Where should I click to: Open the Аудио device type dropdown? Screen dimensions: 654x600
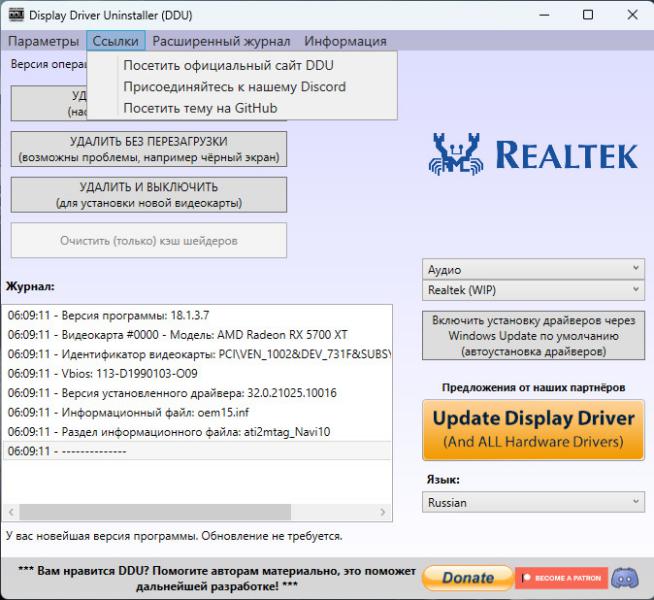click(533, 269)
